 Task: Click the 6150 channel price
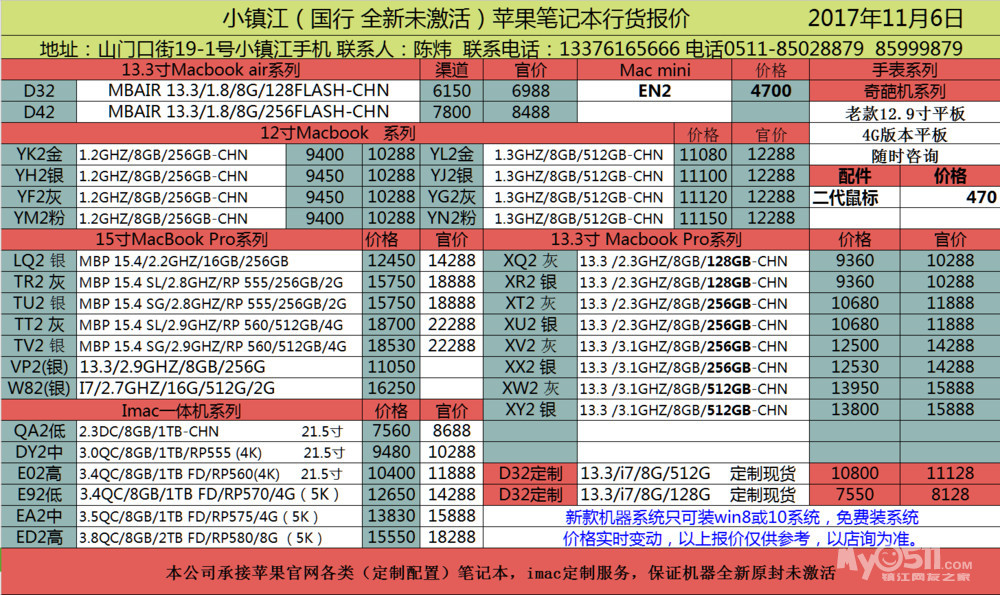tap(452, 91)
